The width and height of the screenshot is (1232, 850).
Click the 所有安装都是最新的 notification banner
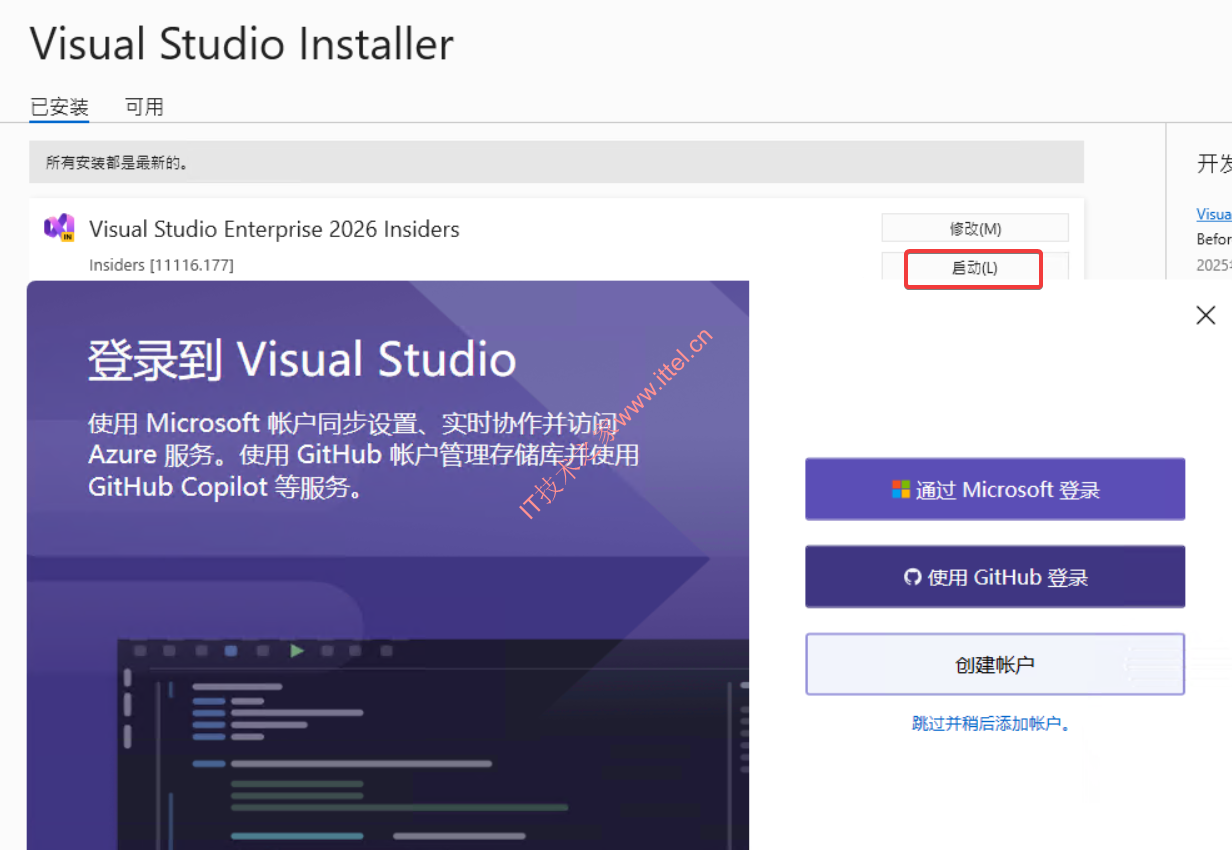click(556, 162)
